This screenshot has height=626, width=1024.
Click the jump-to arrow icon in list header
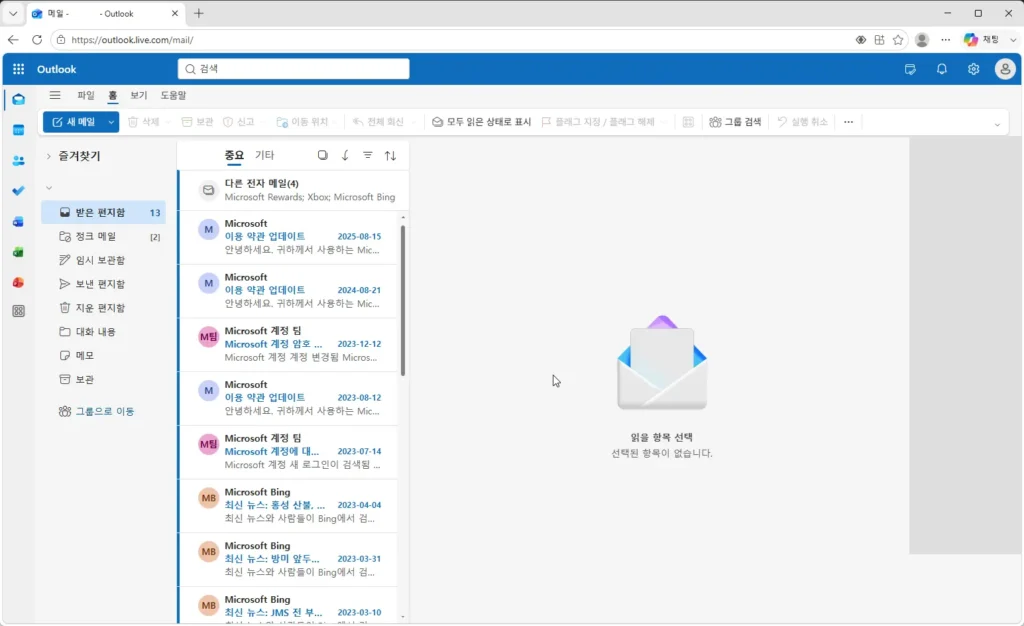pyautogui.click(x=345, y=155)
